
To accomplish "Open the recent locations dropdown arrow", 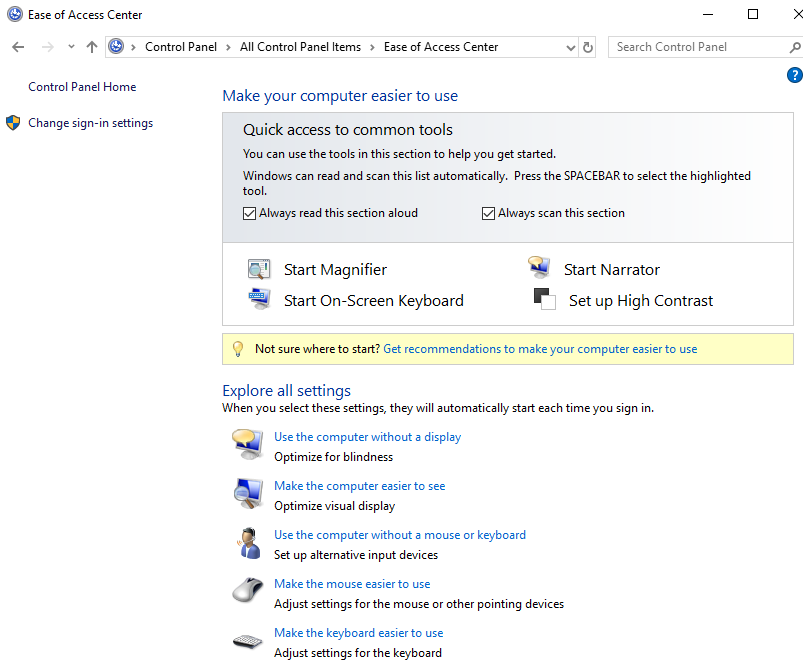I will [71, 47].
